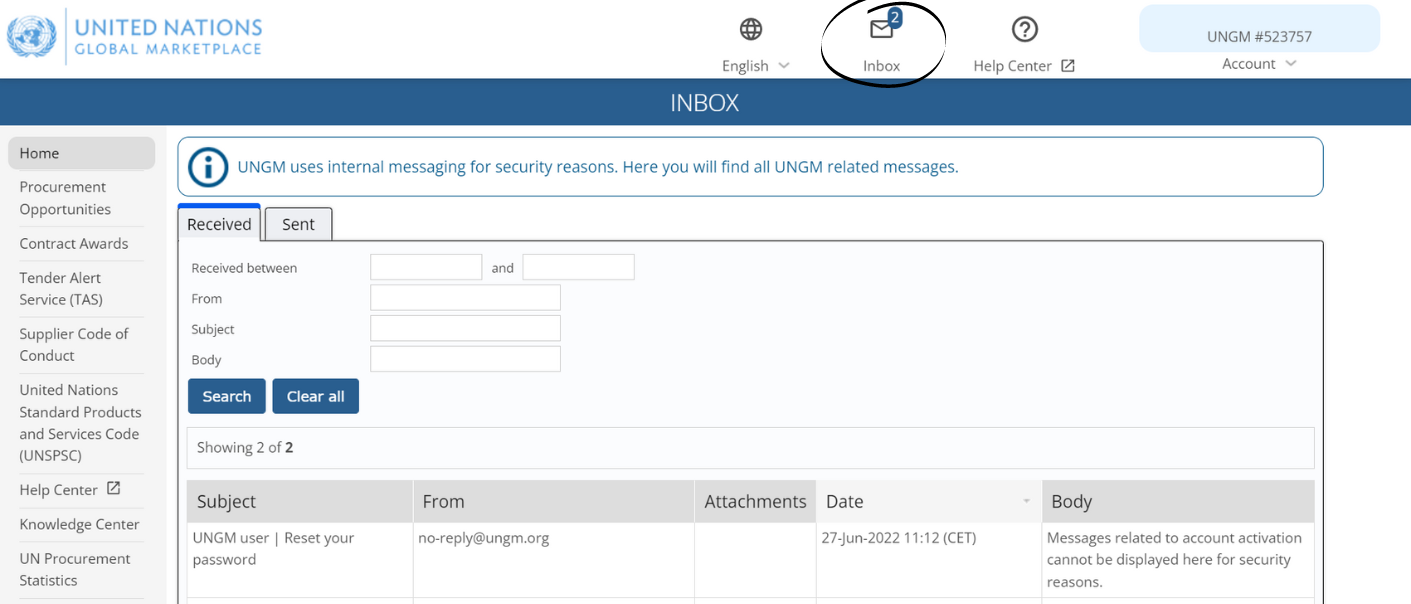Open United Nations Standard Products and Services Code
The width and height of the screenshot is (1411, 604).
click(x=80, y=423)
